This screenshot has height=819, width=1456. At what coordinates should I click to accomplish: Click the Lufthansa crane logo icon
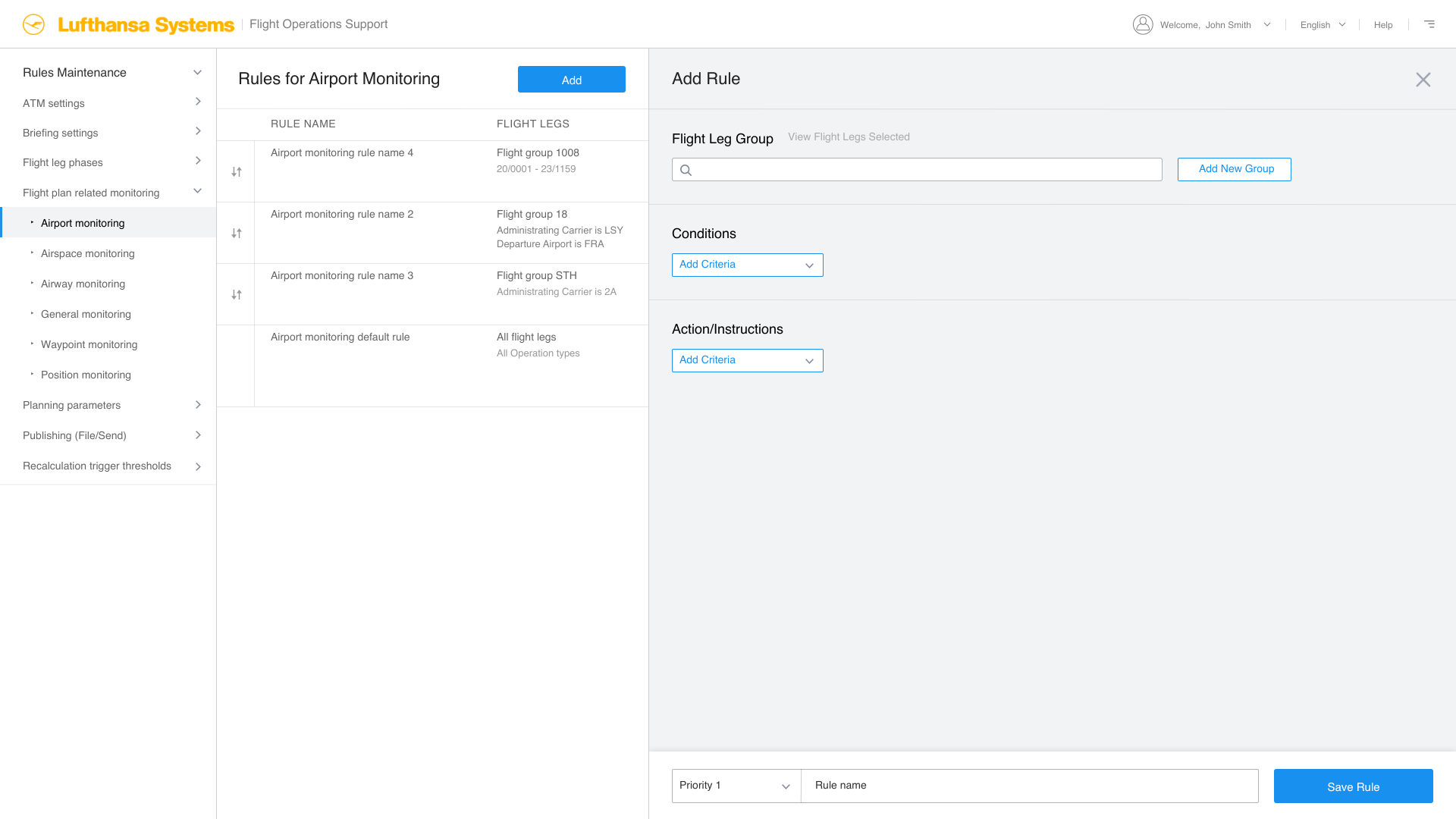(x=33, y=24)
